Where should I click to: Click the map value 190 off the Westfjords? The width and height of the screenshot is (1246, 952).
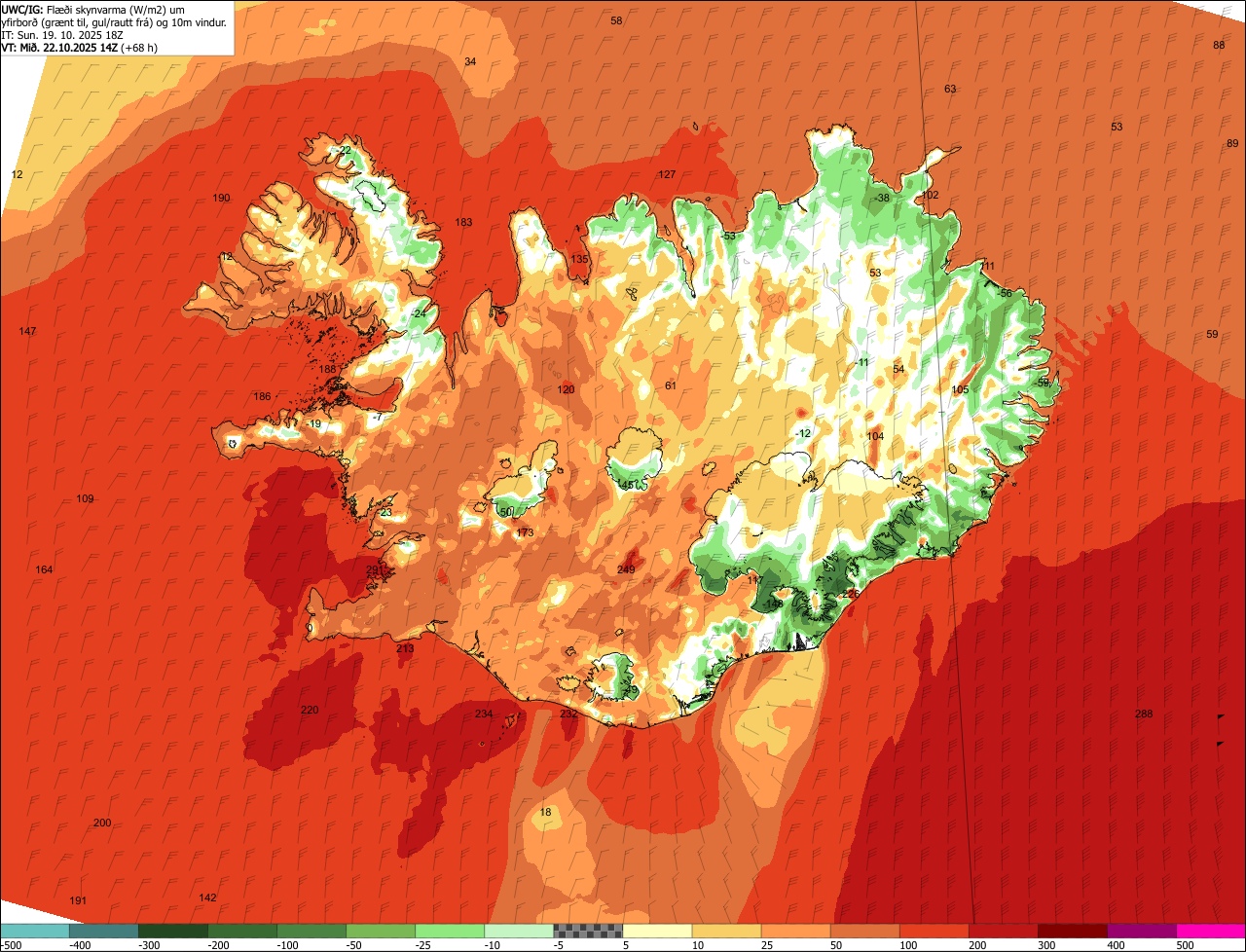pos(222,198)
